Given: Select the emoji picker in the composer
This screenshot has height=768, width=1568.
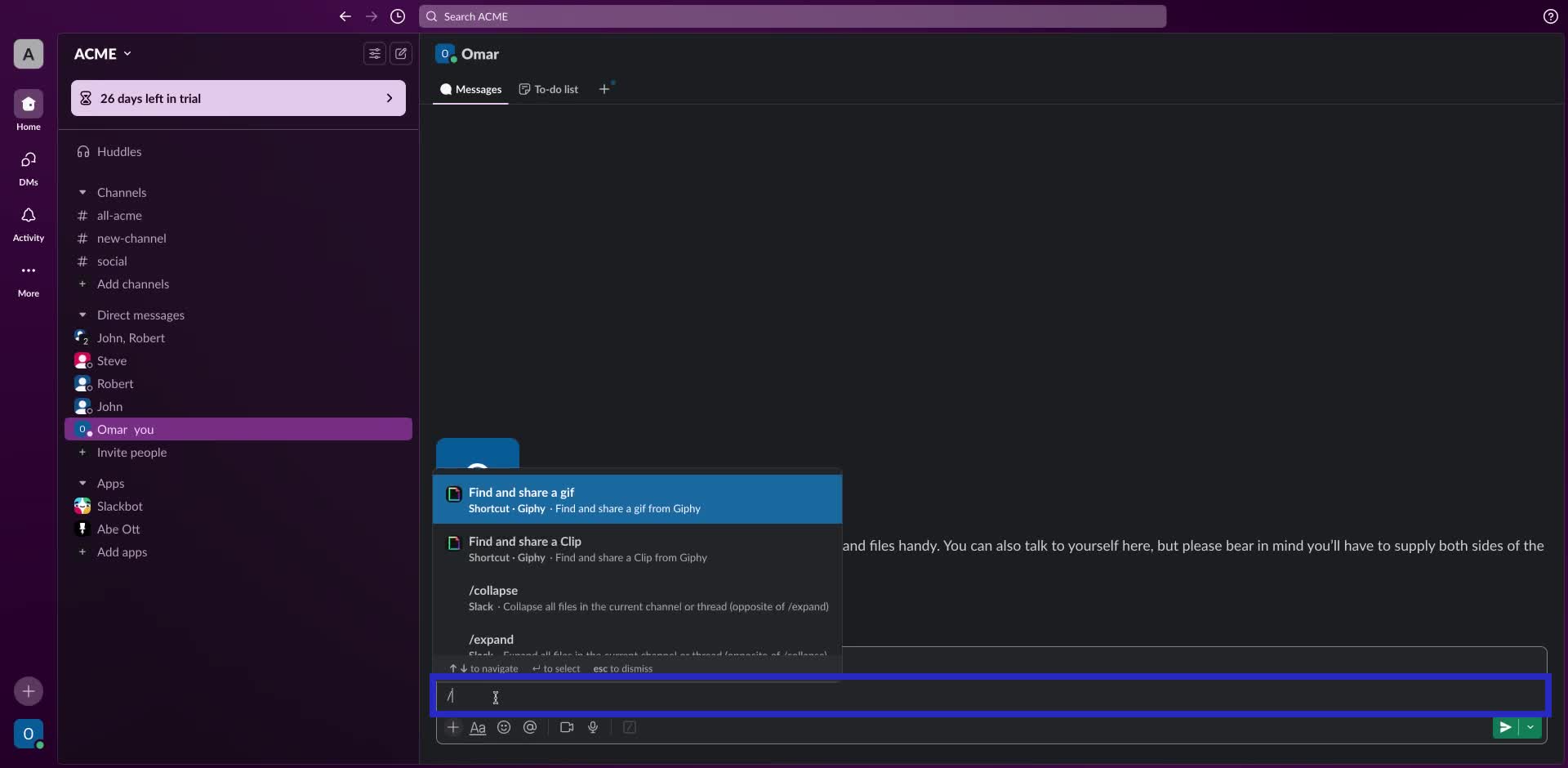Looking at the screenshot, I should click(504, 727).
